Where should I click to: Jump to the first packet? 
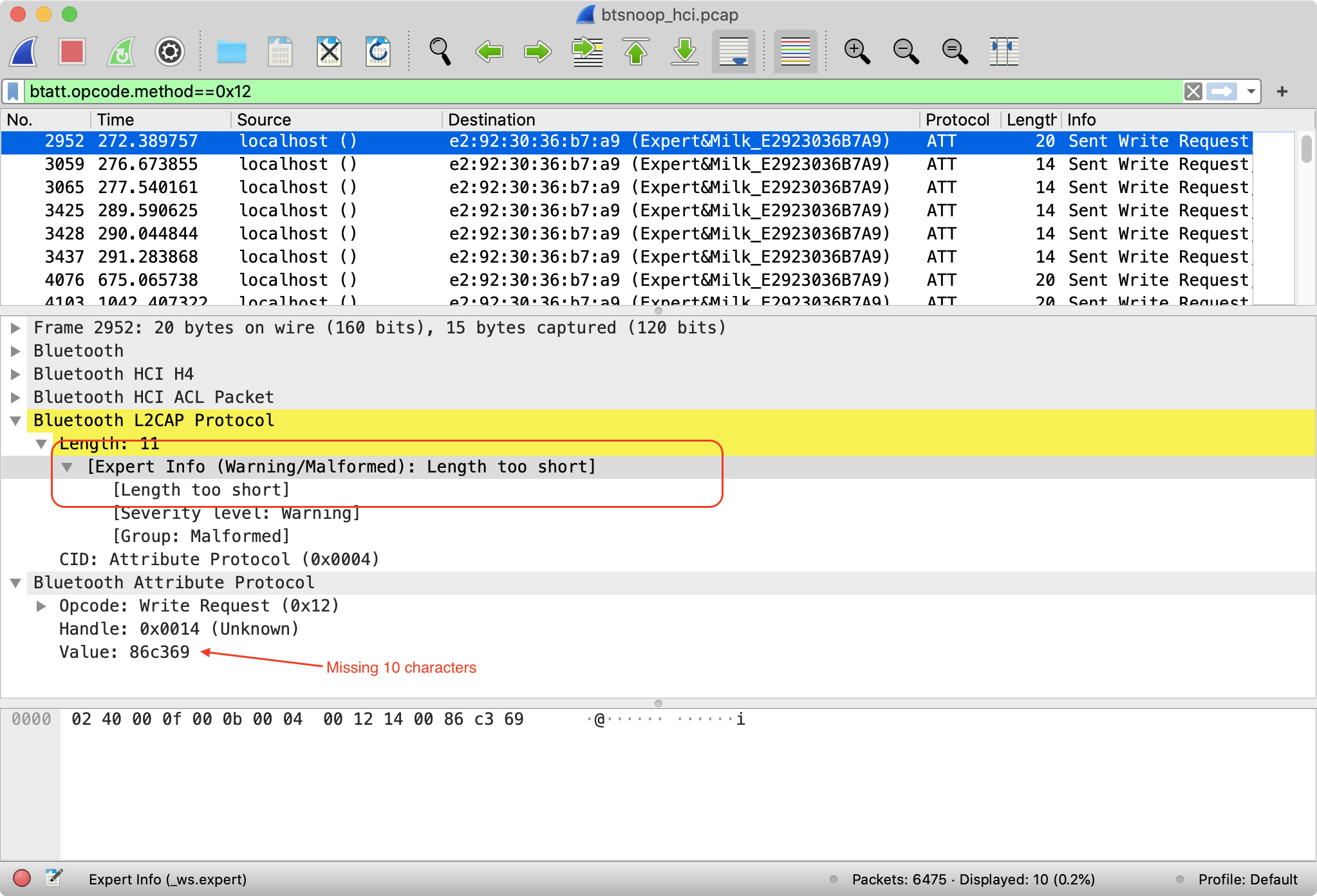pyautogui.click(x=636, y=51)
